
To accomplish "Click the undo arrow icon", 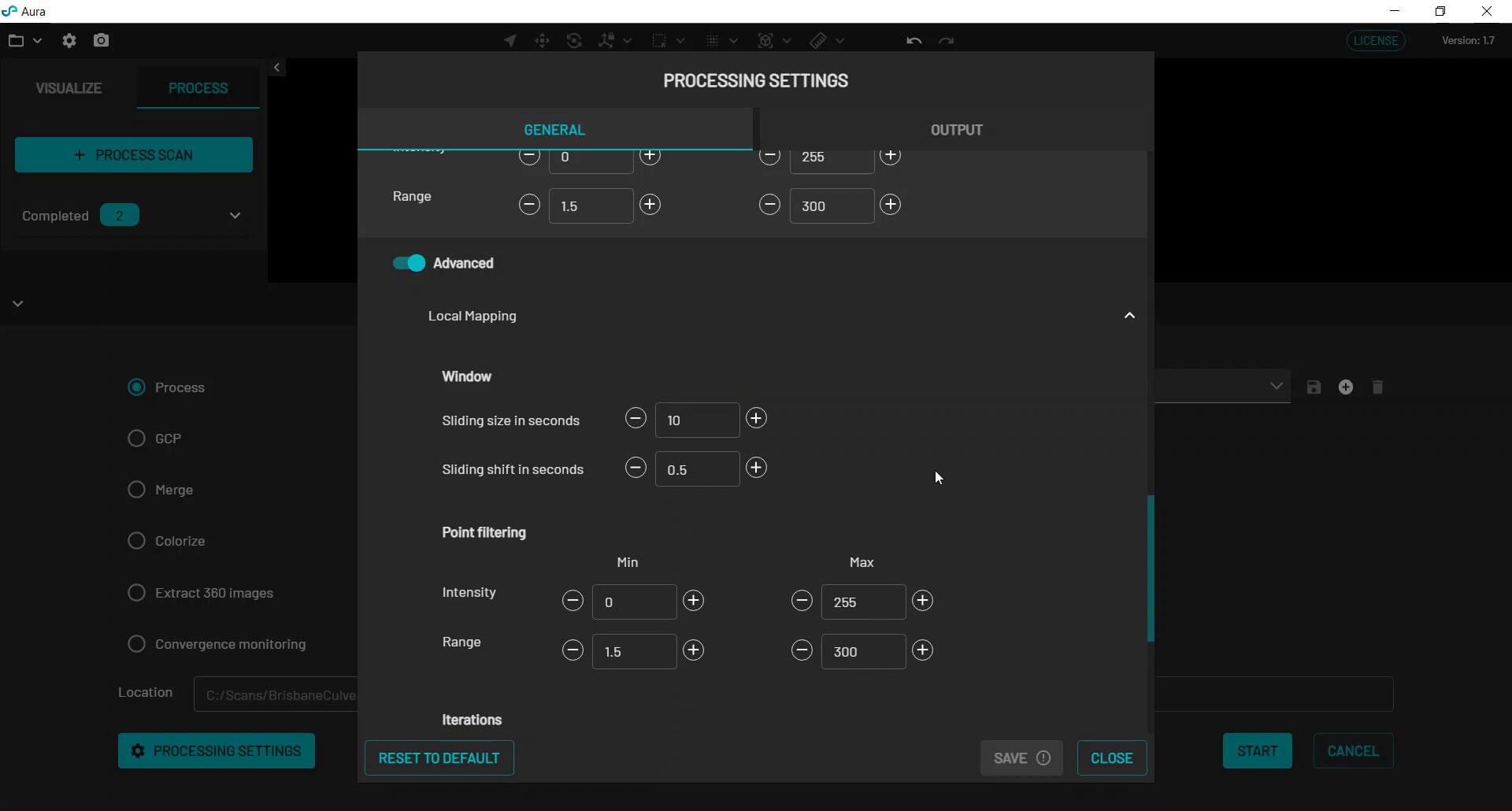I will tap(913, 41).
